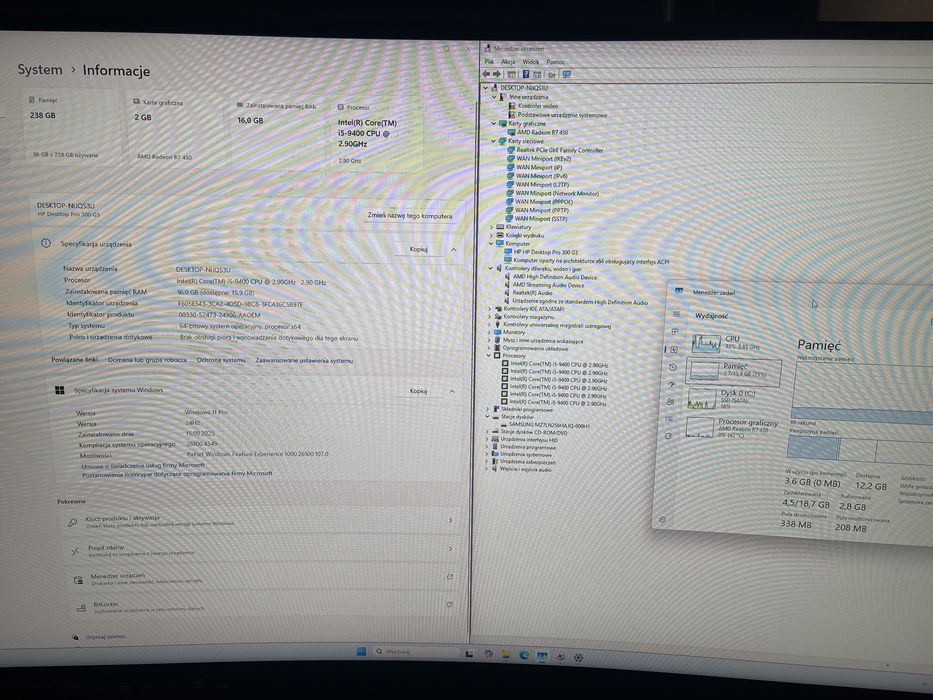This screenshot has height=700, width=933.
Task: Open the Akcja menu
Action: (x=508, y=61)
